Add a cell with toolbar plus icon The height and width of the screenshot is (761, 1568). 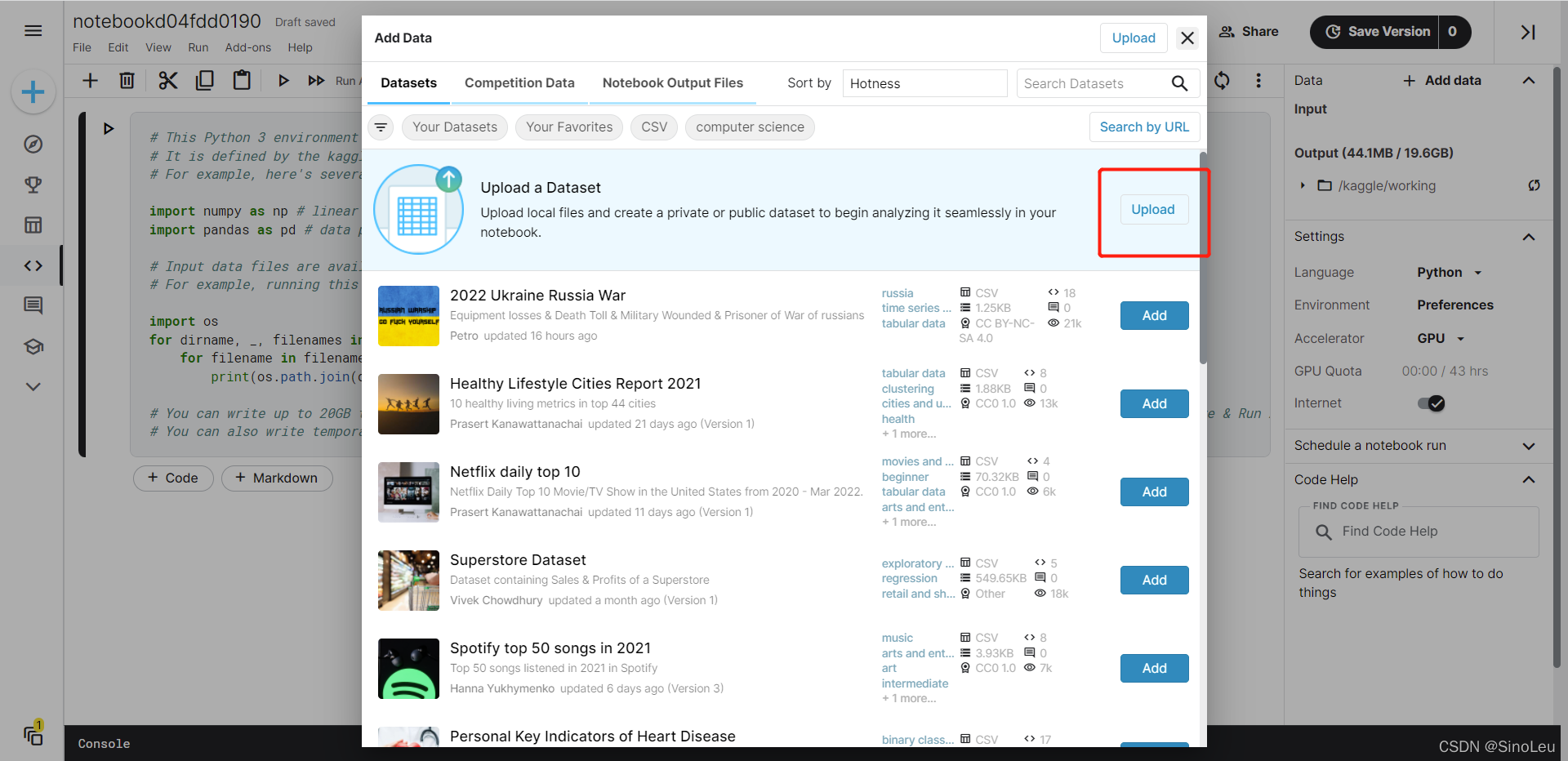click(x=90, y=80)
